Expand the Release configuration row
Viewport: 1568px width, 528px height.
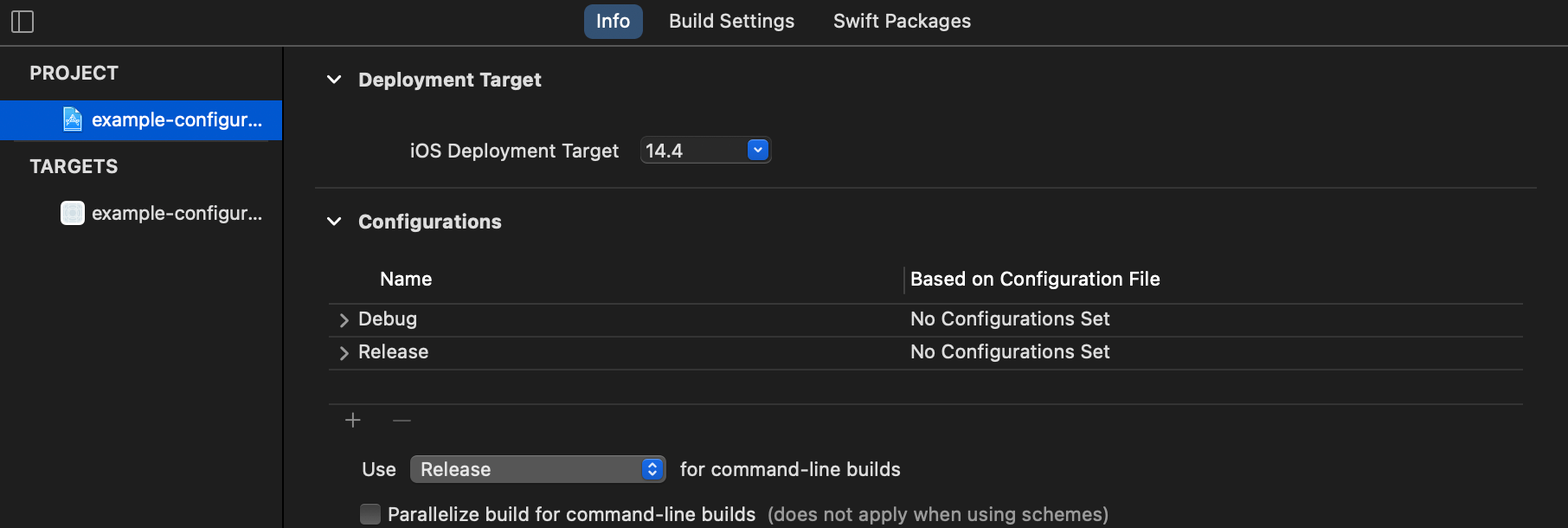click(344, 353)
